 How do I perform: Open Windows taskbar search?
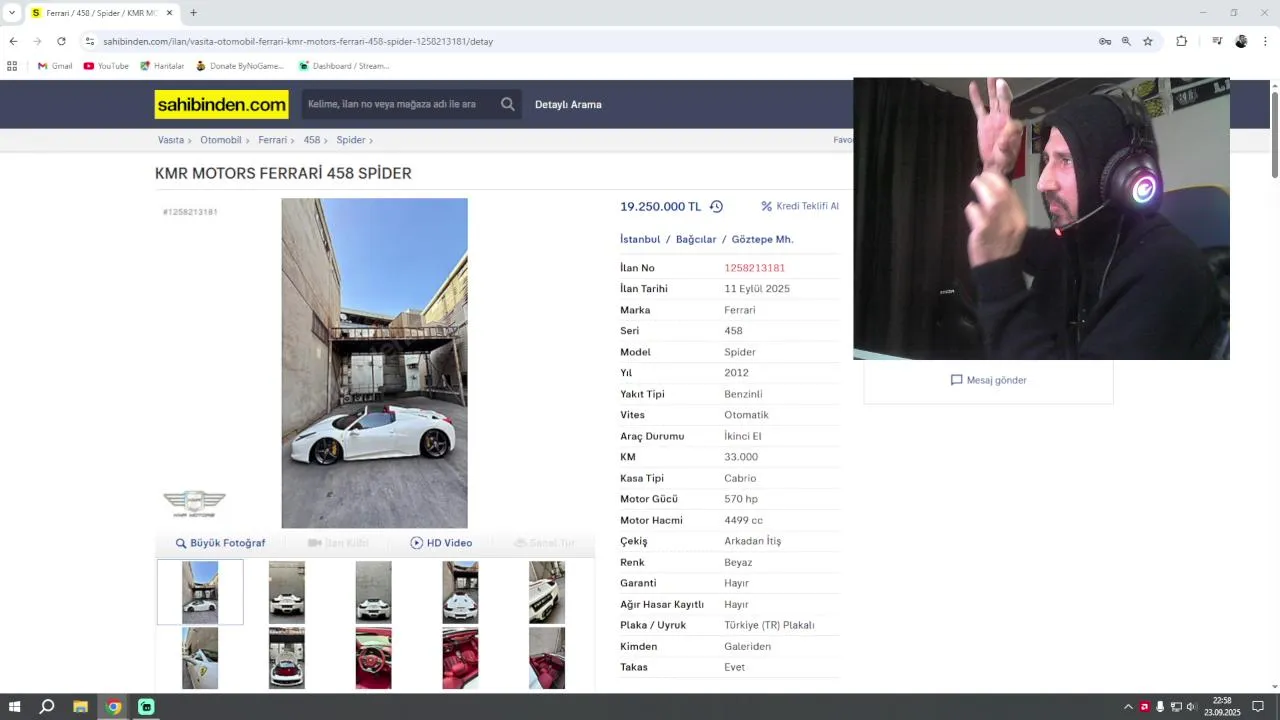tap(47, 707)
